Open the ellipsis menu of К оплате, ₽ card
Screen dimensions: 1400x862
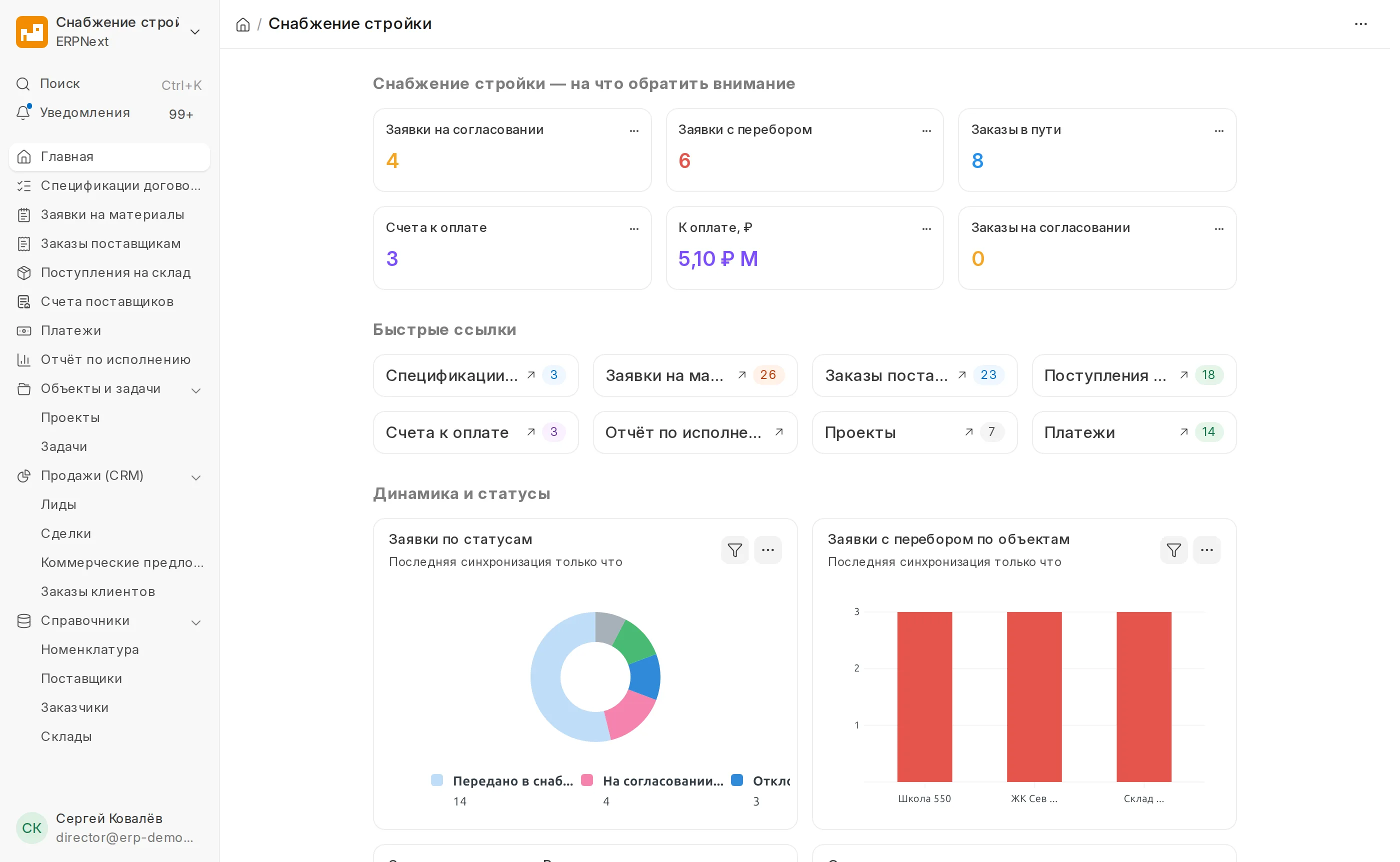(x=933, y=230)
